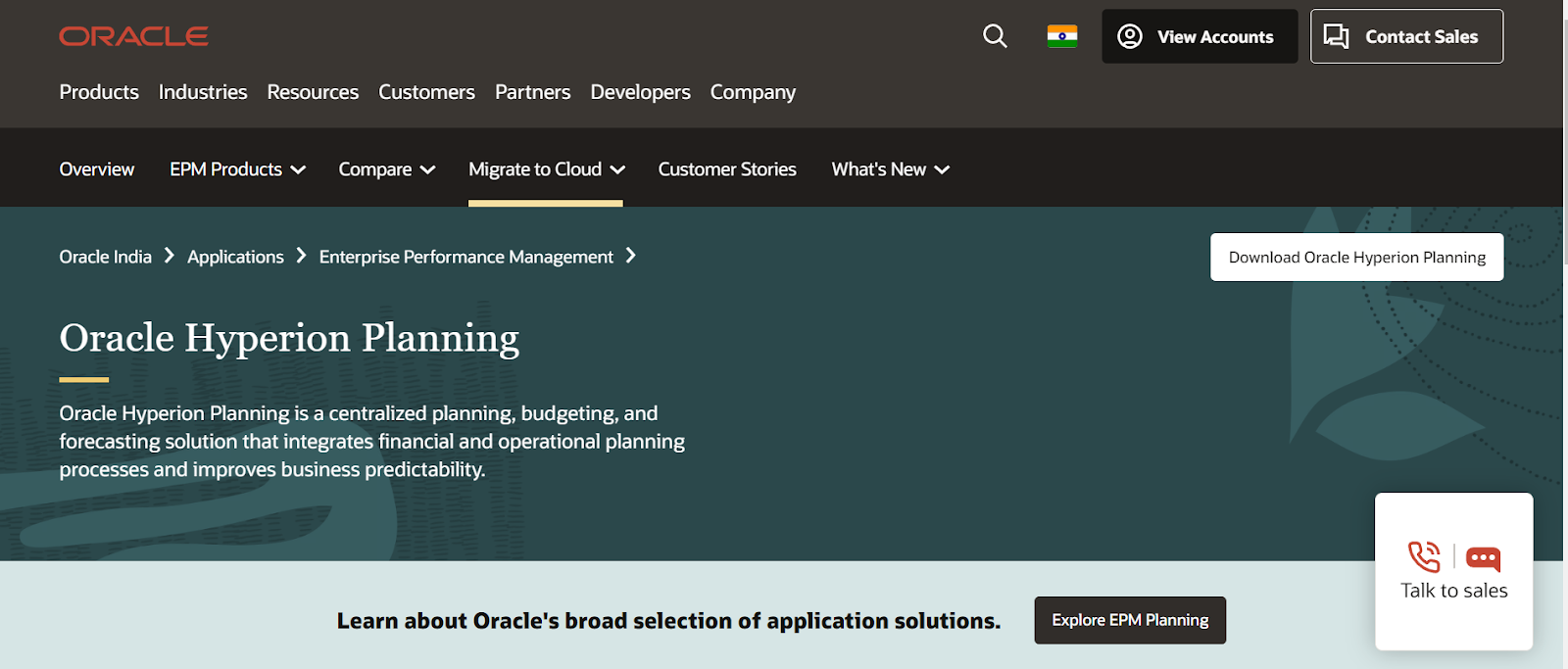The image size is (1568, 669).
Task: Click the chat icon in Contact Sales
Action: [x=1337, y=36]
